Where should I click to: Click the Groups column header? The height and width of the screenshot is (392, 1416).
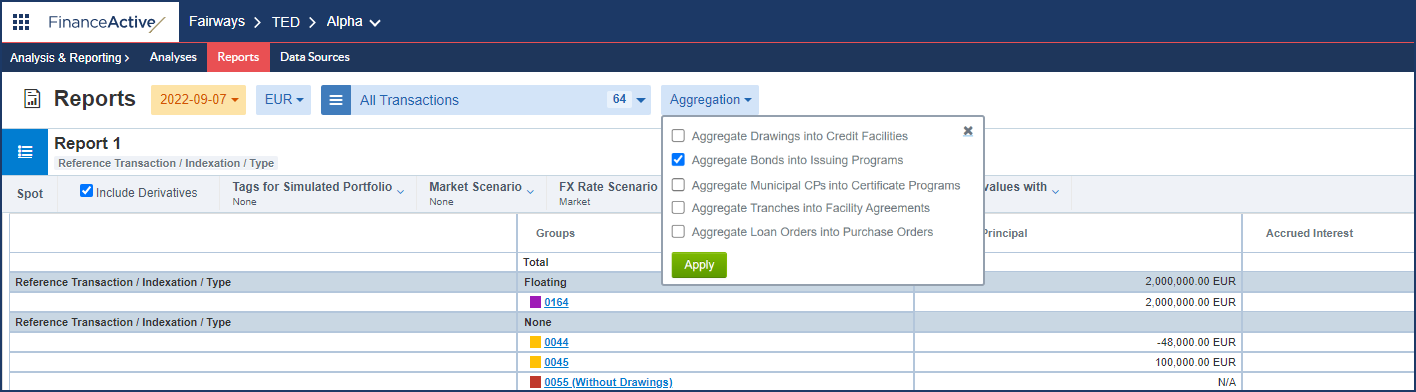coord(555,233)
